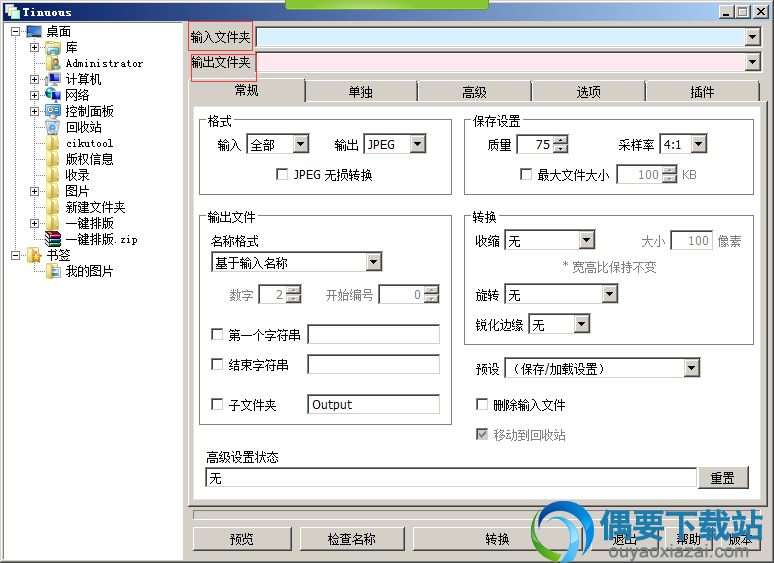774x563 pixels.
Task: Select the 书签 bookmarks star icon
Action: pos(34,255)
